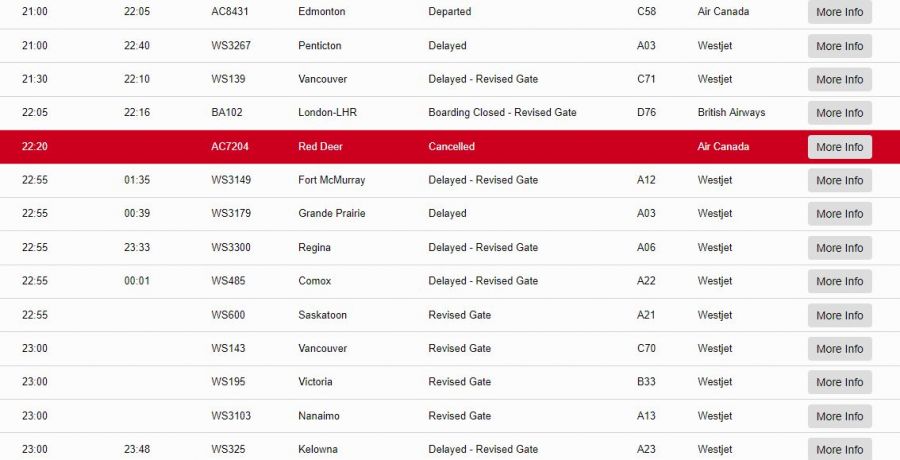View More Info for London-LHR flight BA102
The height and width of the screenshot is (460, 900).
pos(840,113)
